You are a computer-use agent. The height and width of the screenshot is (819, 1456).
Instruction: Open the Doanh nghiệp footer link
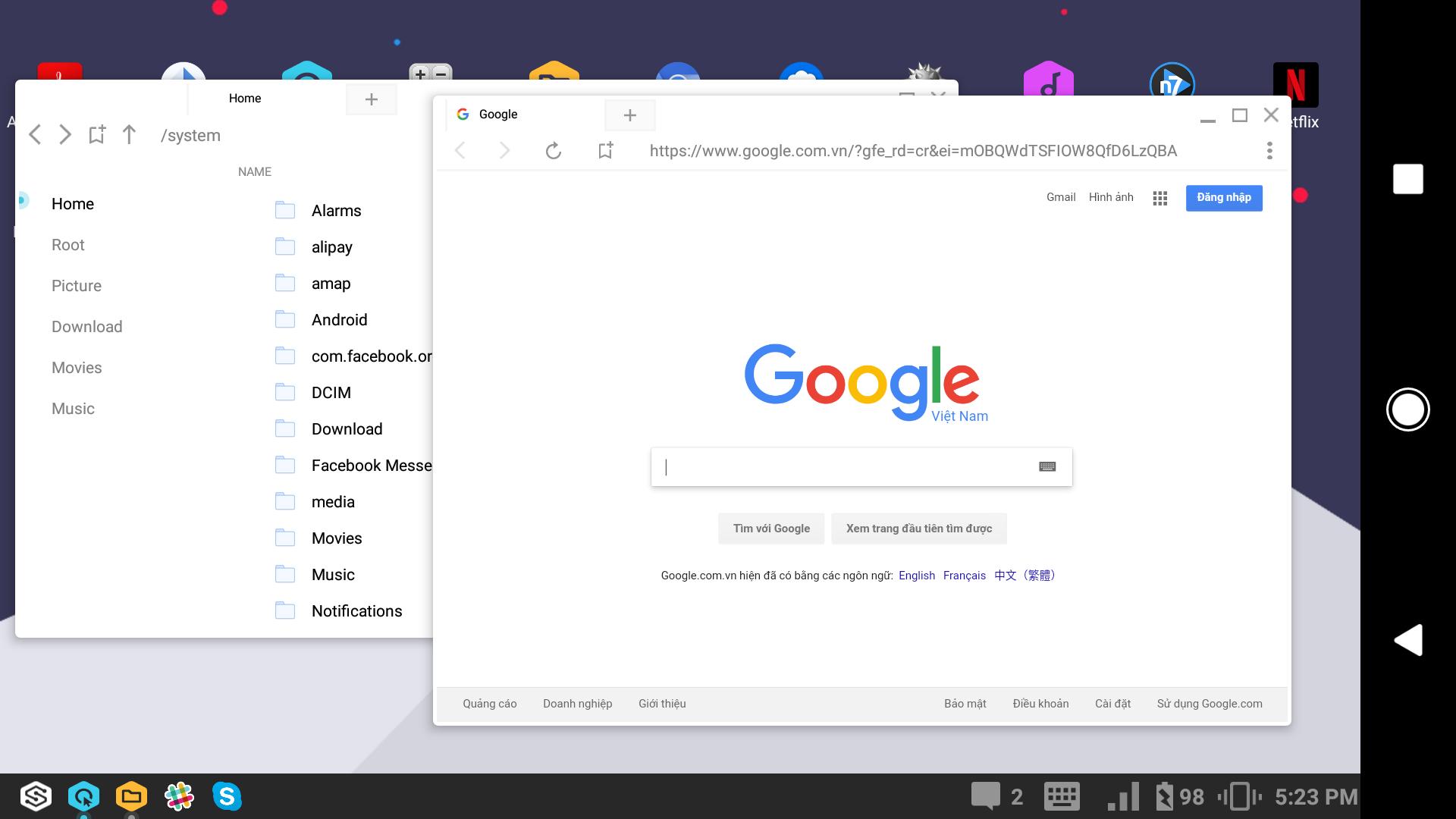tap(578, 704)
